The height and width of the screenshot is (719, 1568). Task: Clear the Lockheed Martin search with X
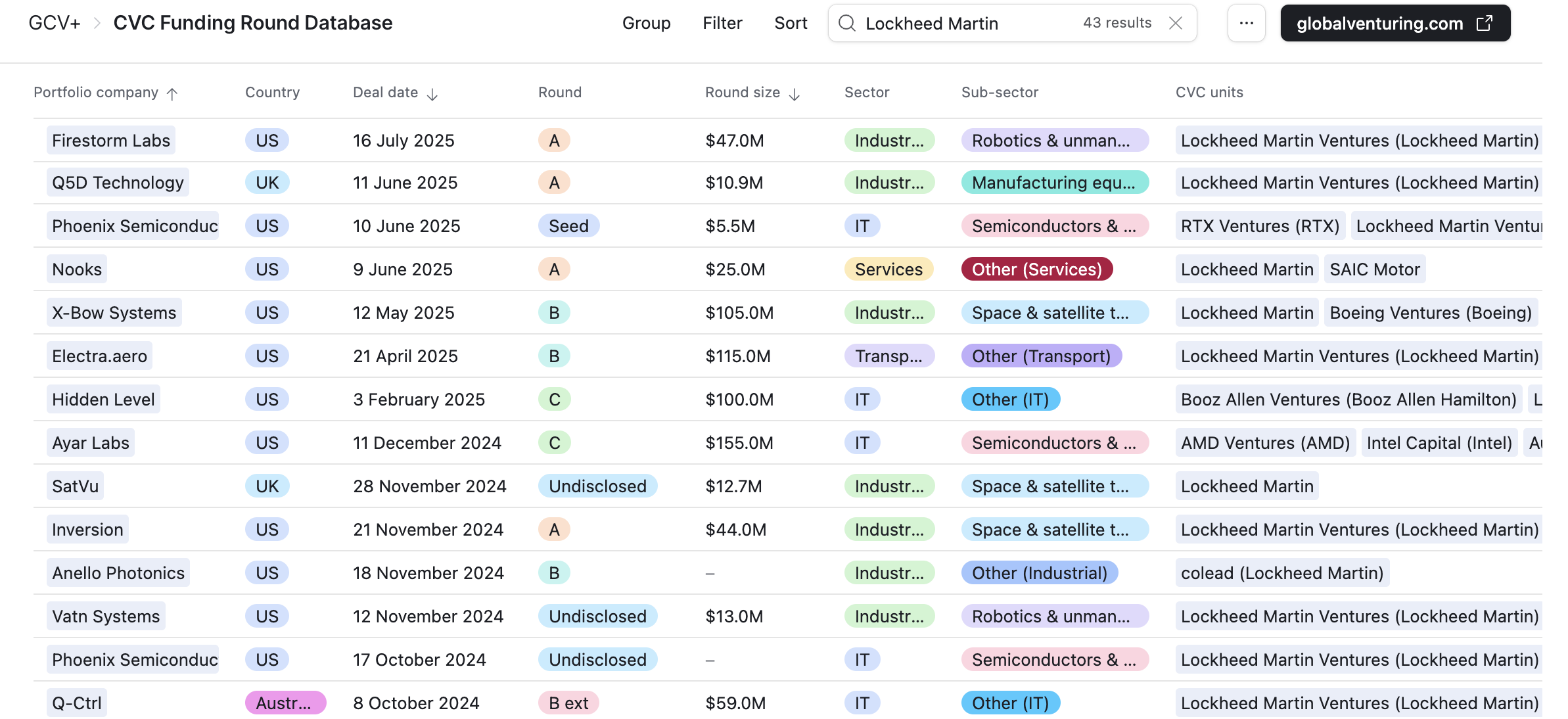1176,23
